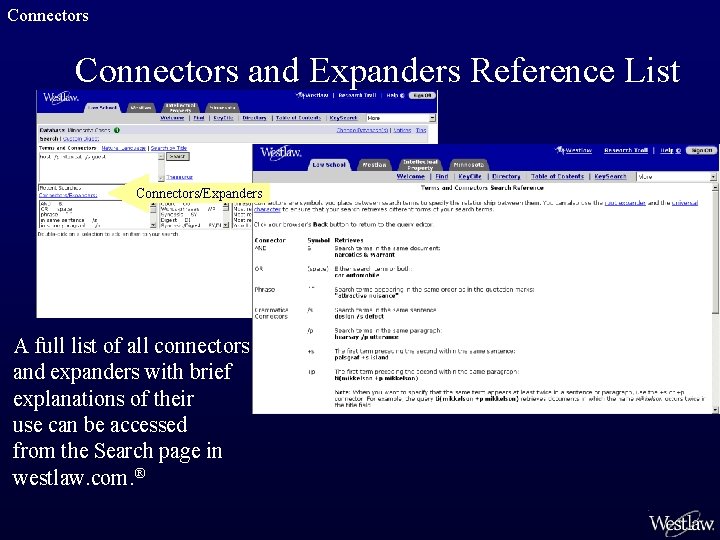Click Table of Contents in front window
Screen dimensions: 720x540
pos(557,176)
